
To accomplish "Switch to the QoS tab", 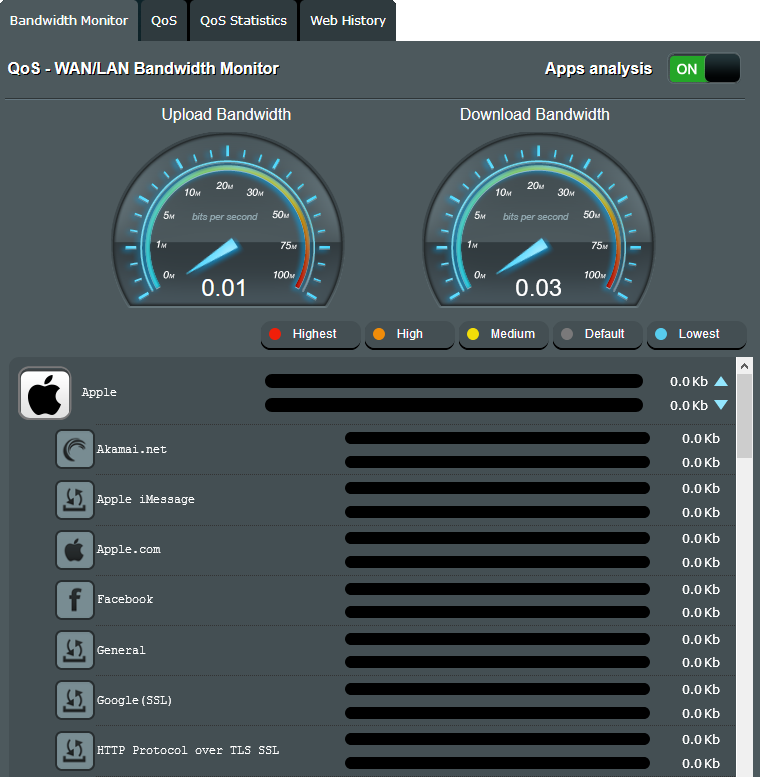I will (x=164, y=21).
